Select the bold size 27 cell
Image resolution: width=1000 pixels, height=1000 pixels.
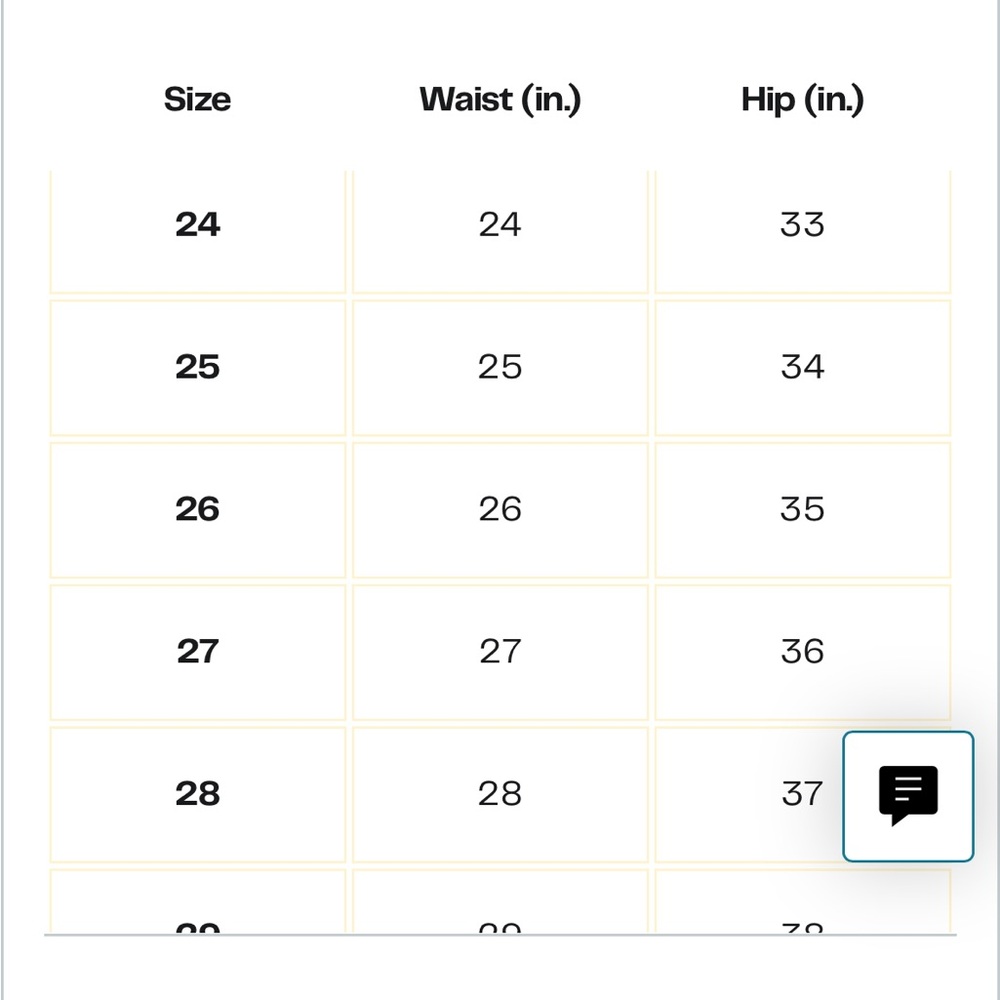pos(198,652)
